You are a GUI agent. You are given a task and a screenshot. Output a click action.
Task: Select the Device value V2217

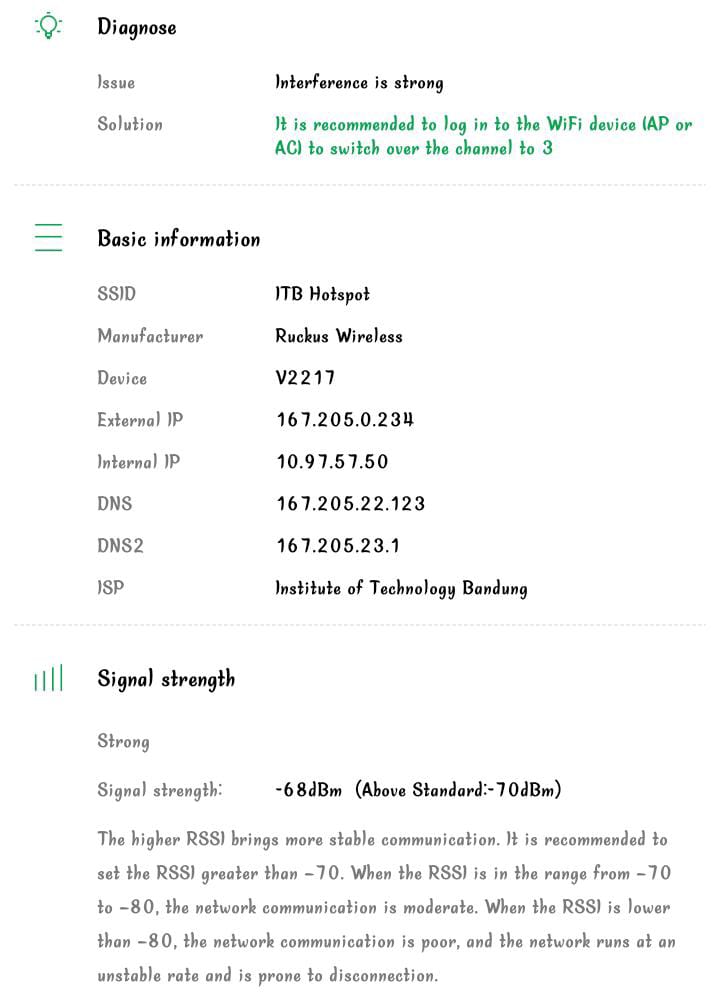click(x=305, y=378)
